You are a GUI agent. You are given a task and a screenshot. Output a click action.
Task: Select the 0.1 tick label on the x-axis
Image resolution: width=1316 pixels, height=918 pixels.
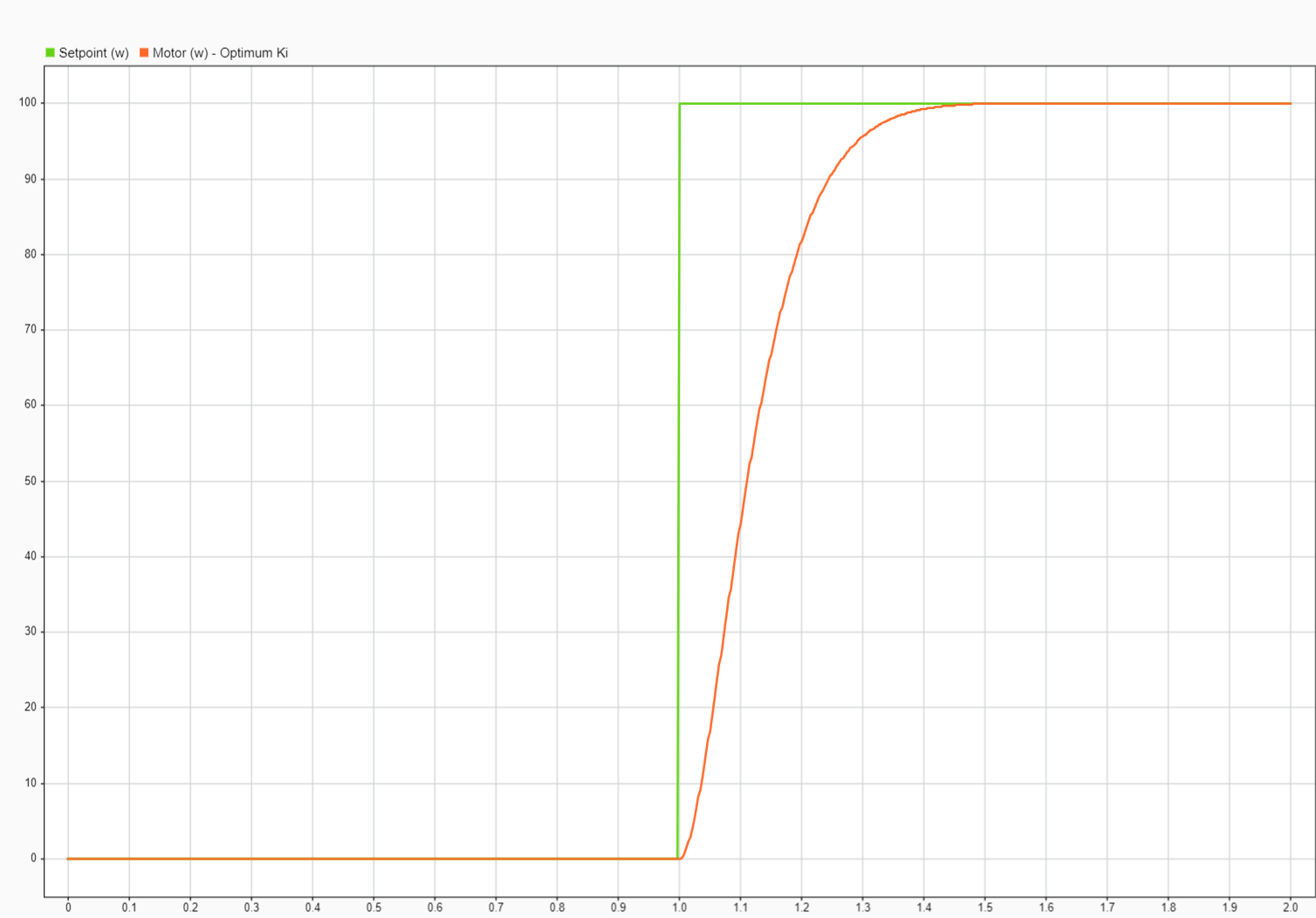(129, 908)
